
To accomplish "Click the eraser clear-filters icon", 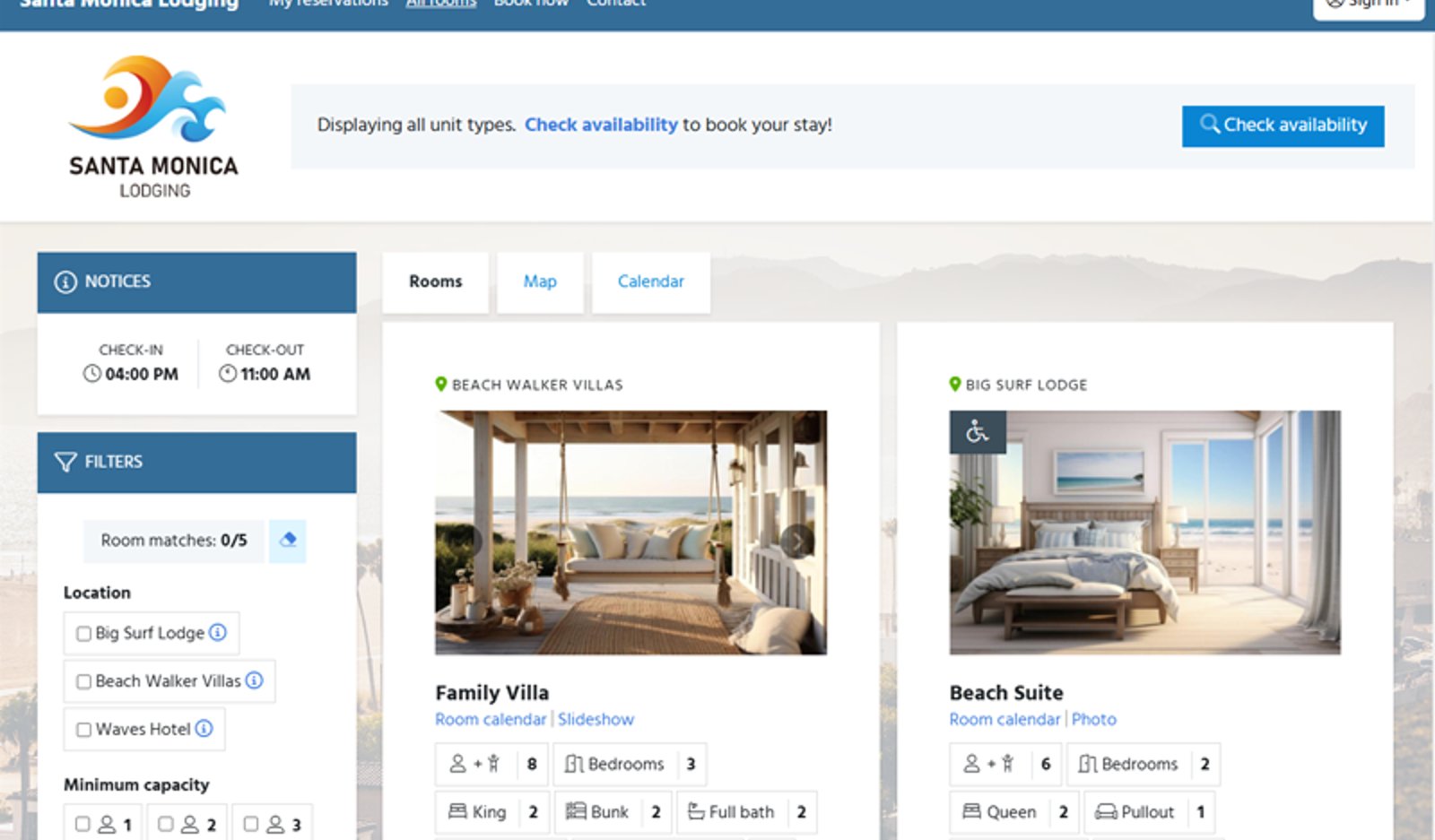I will 288,541.
